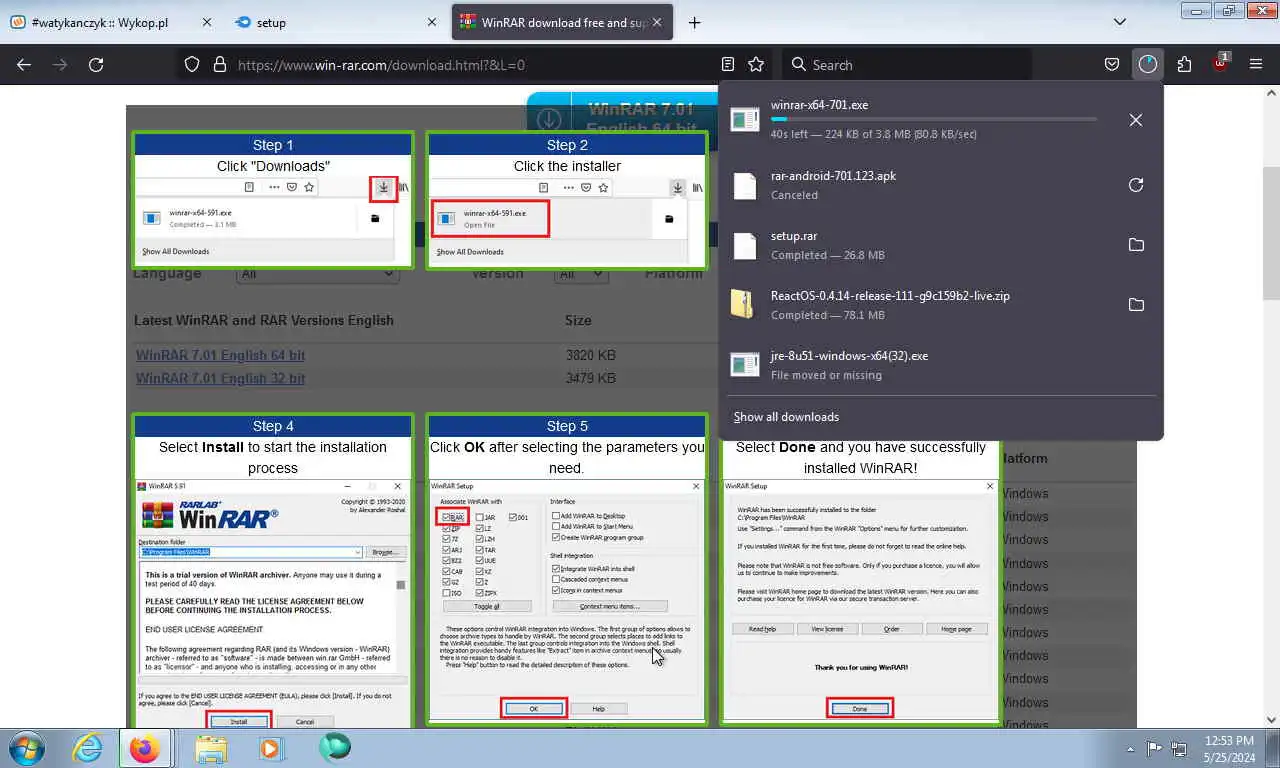Reload the current page

pos(96,64)
